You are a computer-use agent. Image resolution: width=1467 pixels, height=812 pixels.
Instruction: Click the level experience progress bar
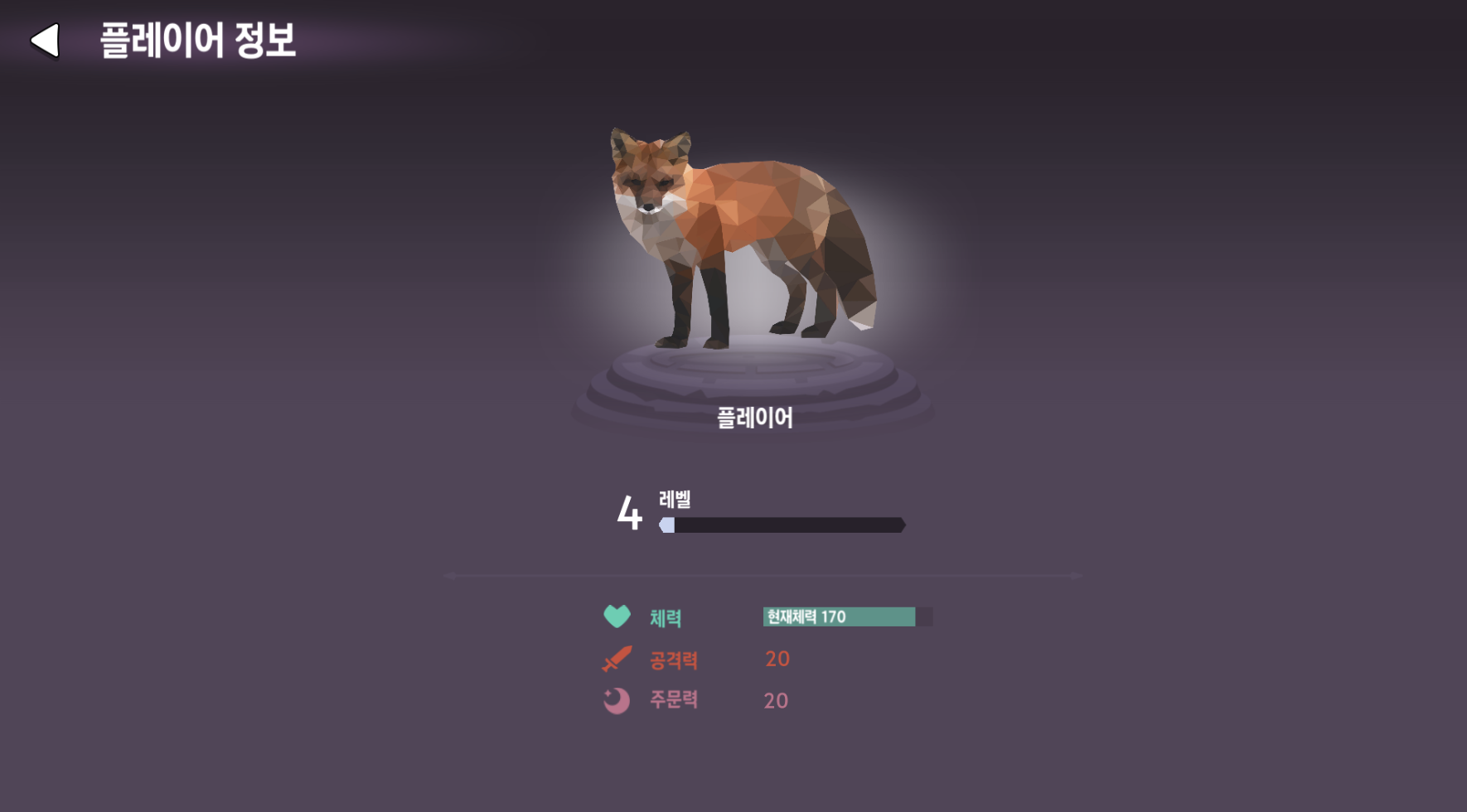pyautogui.click(x=782, y=525)
